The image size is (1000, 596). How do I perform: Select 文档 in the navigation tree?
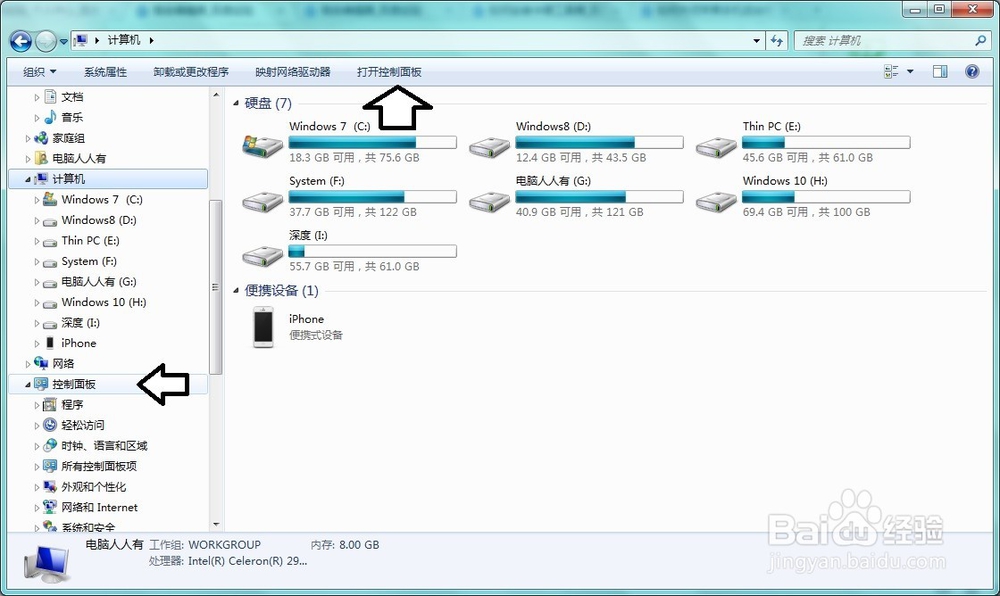(72, 97)
